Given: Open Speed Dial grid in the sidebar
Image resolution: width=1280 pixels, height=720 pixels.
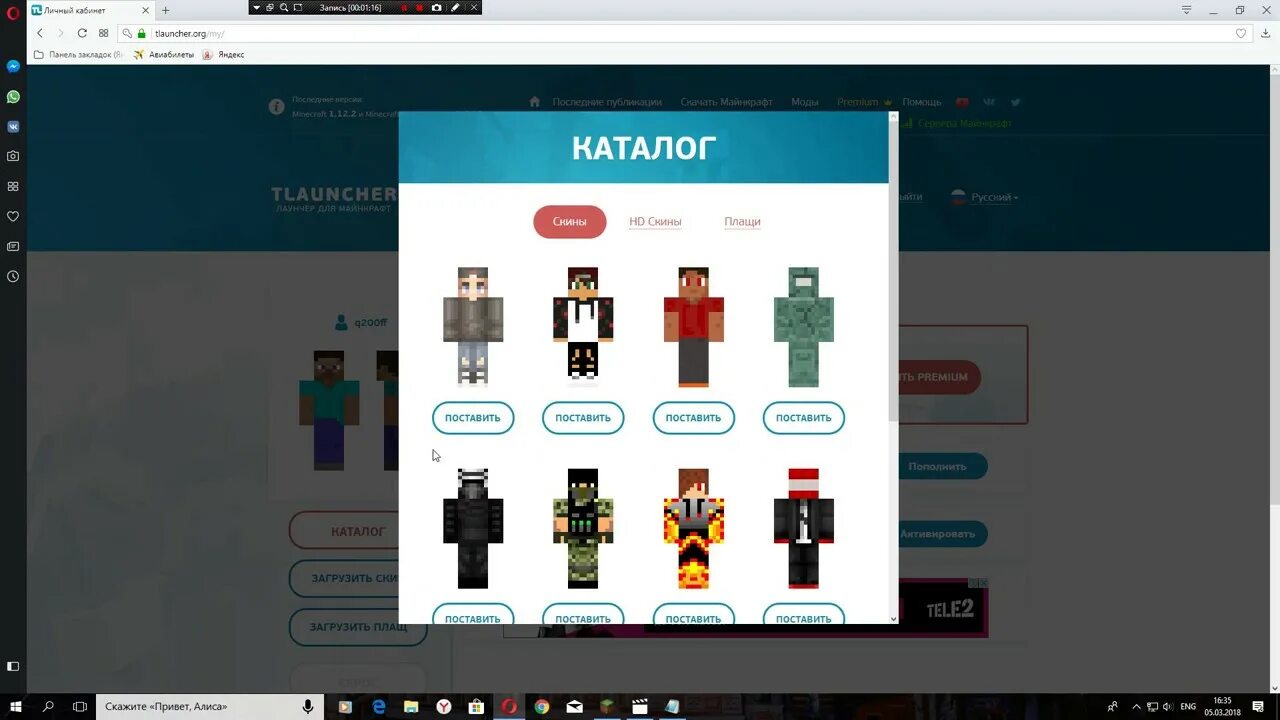Looking at the screenshot, I should click(x=13, y=186).
